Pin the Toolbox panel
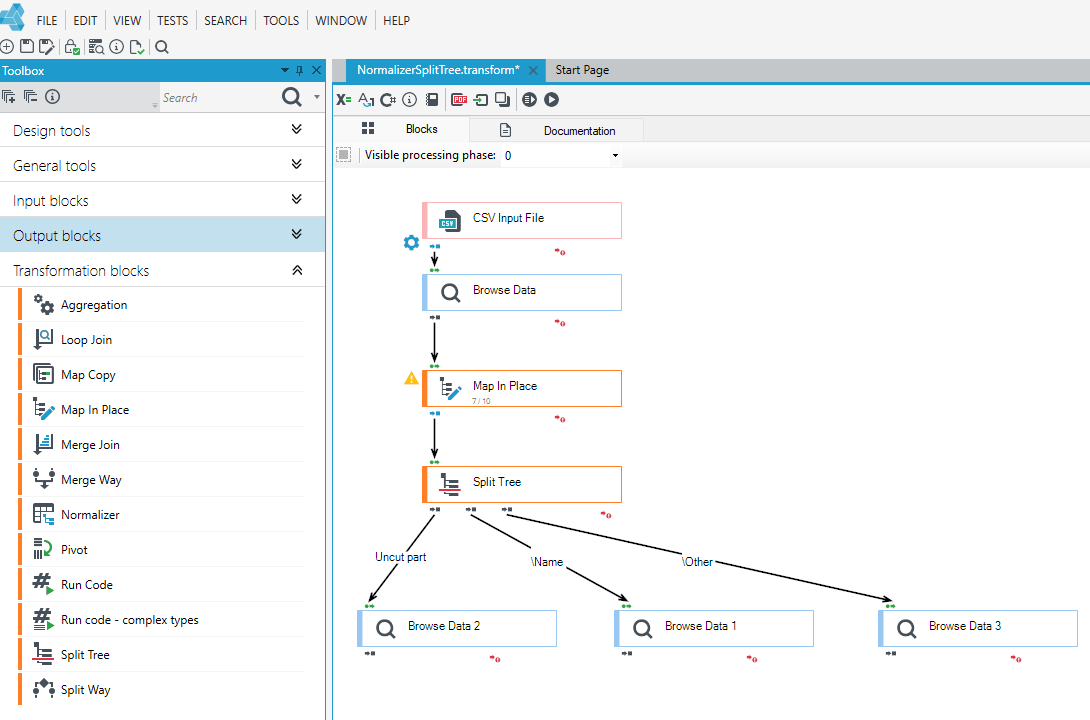Image resolution: width=1090 pixels, height=720 pixels. click(x=300, y=70)
